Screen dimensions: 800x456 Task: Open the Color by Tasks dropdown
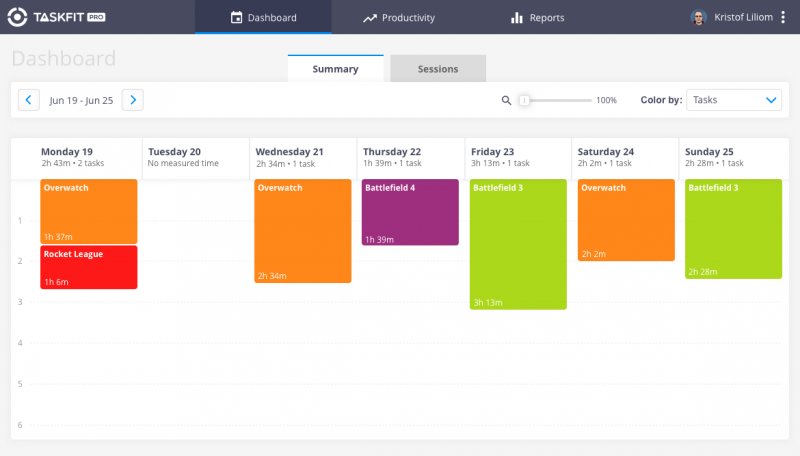pyautogui.click(x=734, y=100)
